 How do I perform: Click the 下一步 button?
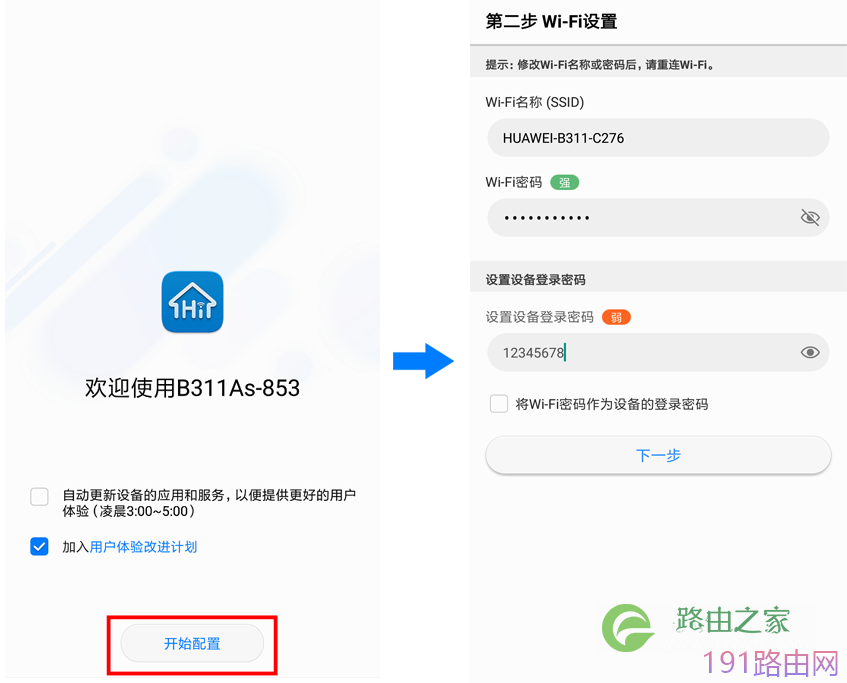(x=658, y=455)
